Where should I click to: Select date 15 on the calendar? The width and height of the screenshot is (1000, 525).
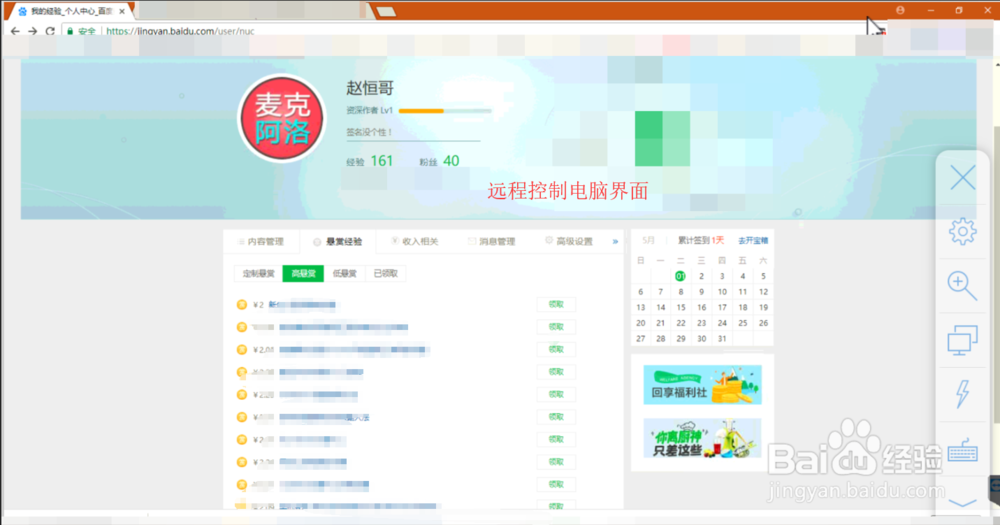click(681, 307)
